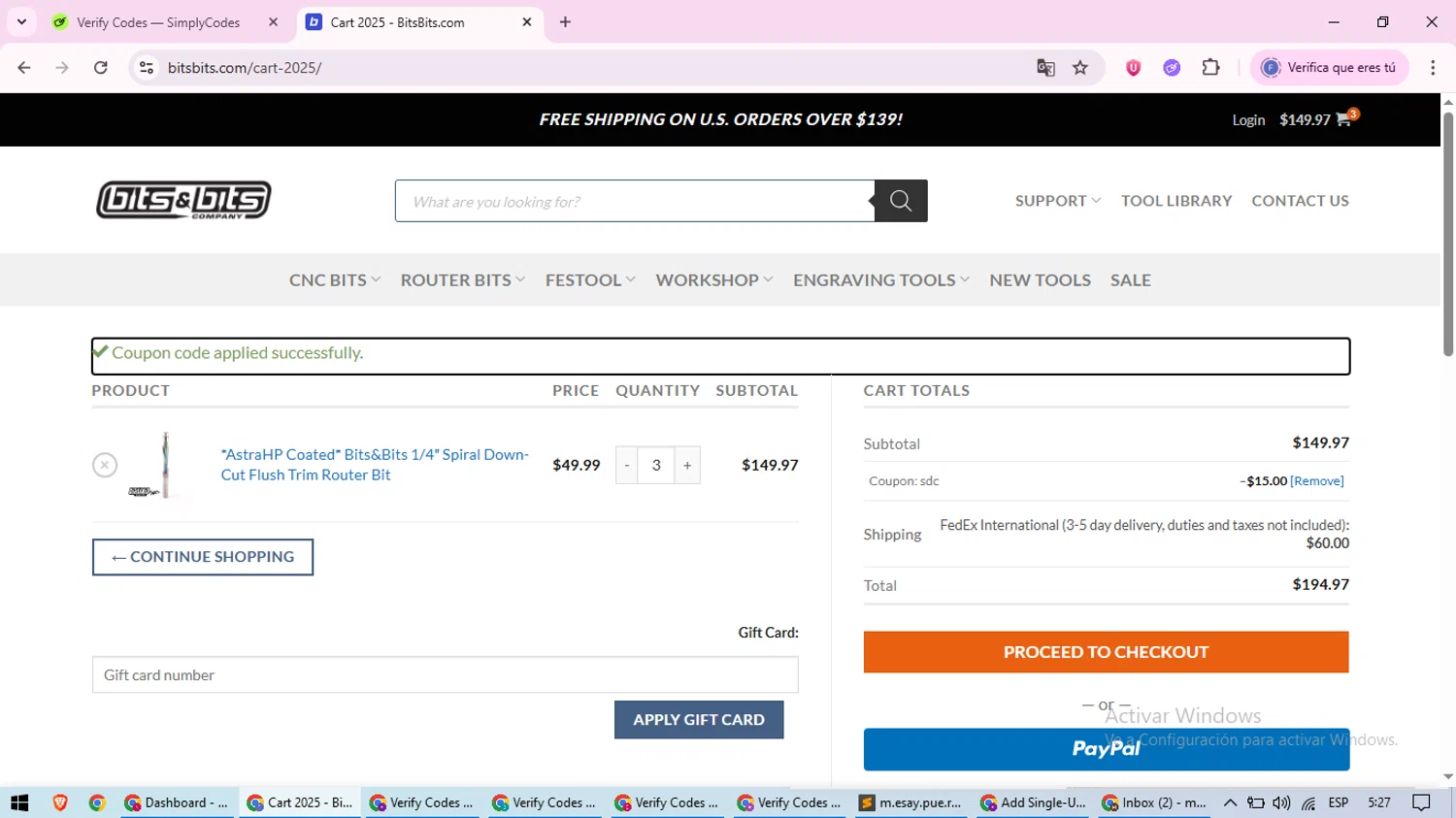This screenshot has height=818, width=1456.
Task: Open m.esay.pue.r taskbar item
Action: coord(911,802)
